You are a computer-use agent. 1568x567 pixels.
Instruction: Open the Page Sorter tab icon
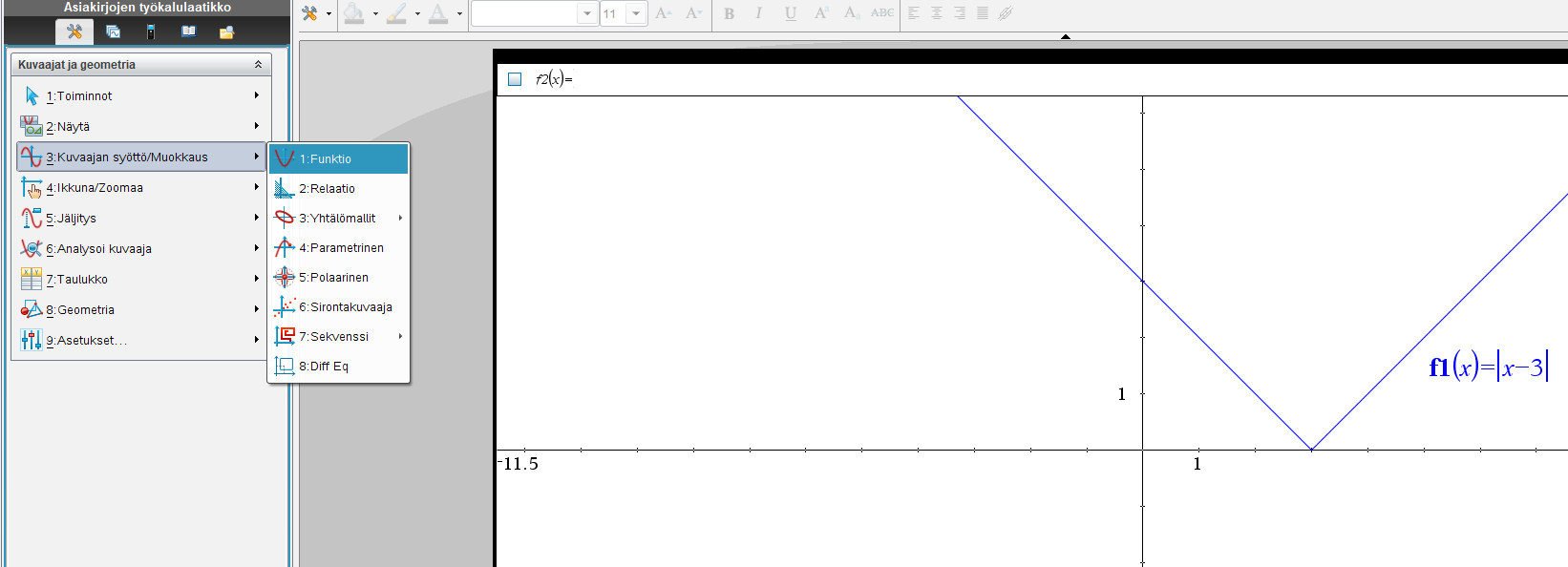click(x=113, y=31)
